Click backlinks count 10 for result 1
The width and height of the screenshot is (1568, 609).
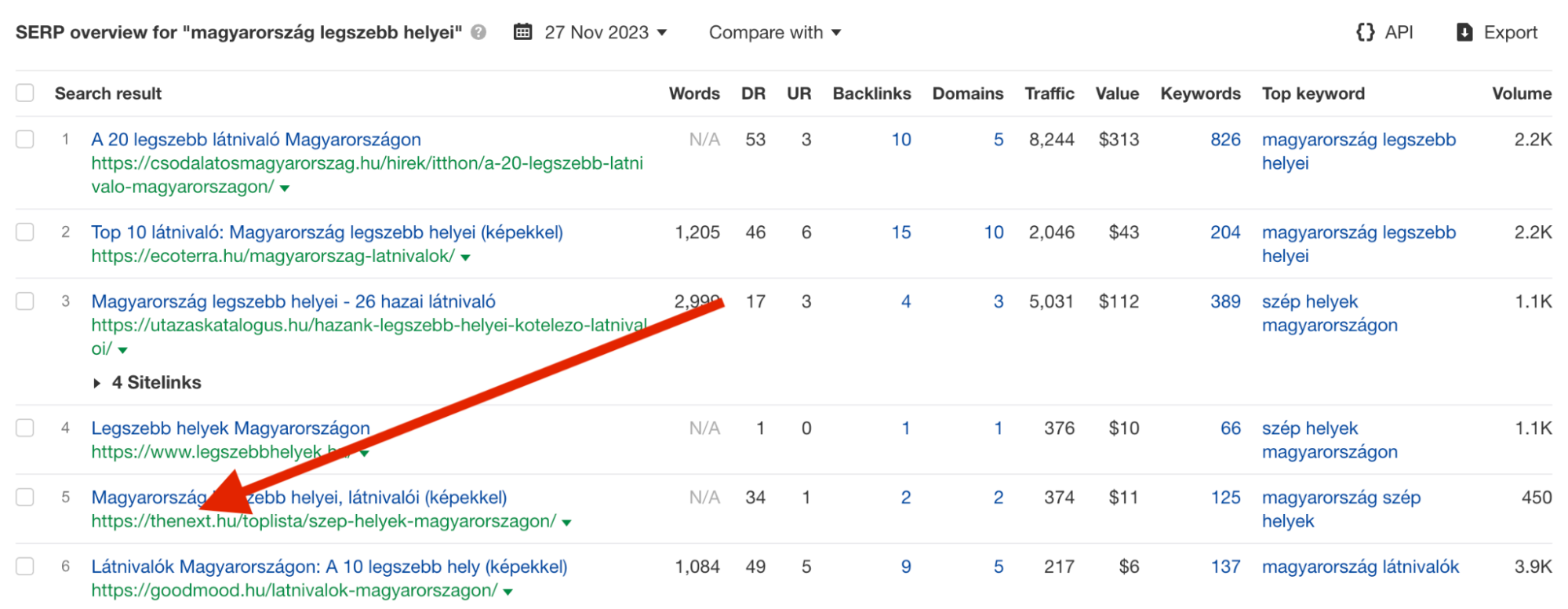pyautogui.click(x=901, y=140)
